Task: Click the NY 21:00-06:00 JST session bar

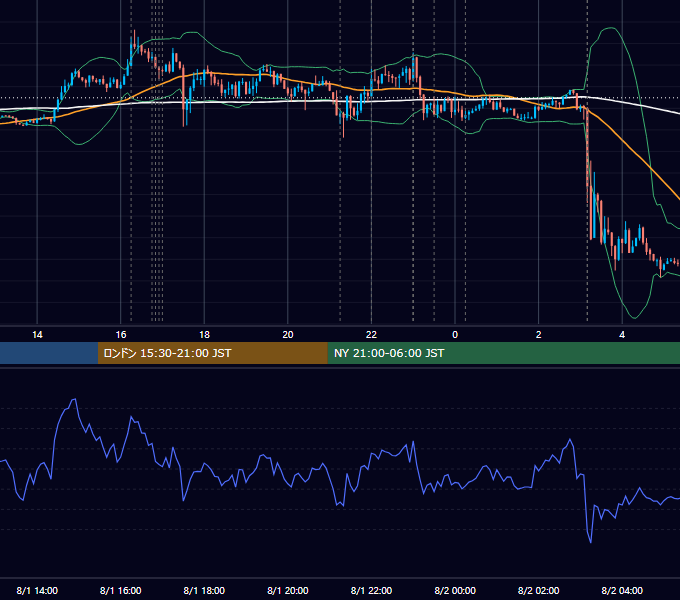Action: point(503,353)
